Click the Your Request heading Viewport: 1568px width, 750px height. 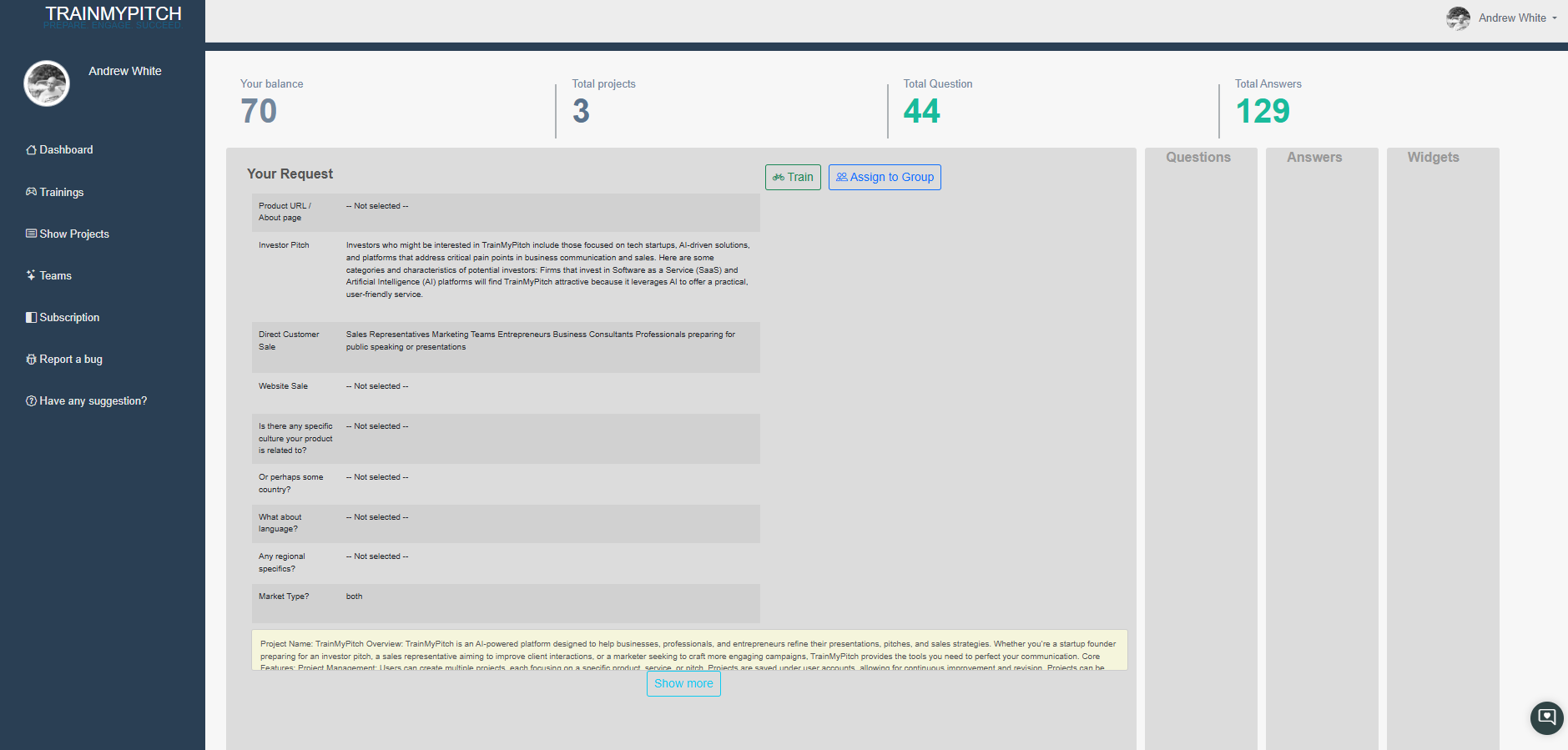point(290,174)
